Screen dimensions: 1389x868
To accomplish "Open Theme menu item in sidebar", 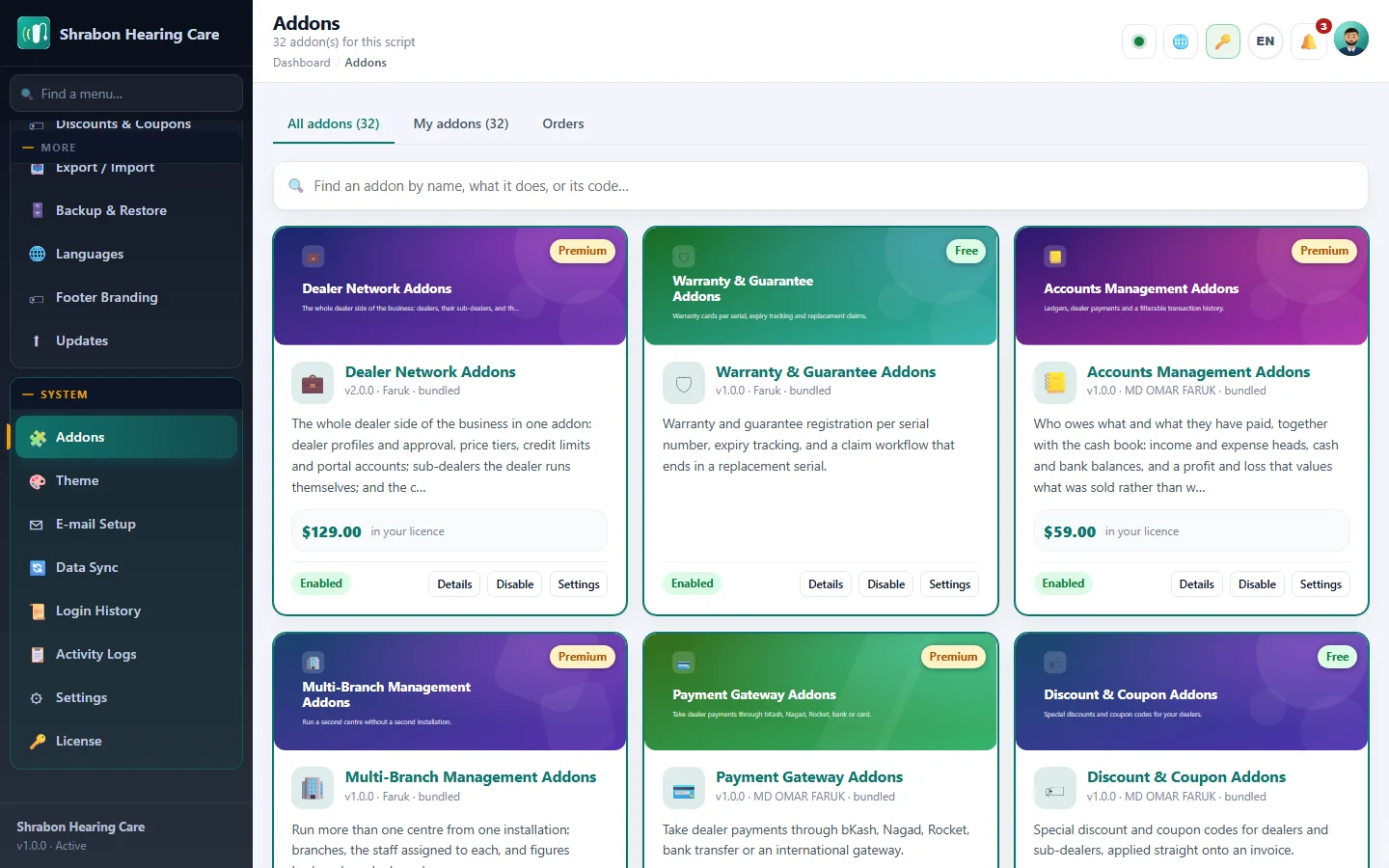I will point(126,480).
